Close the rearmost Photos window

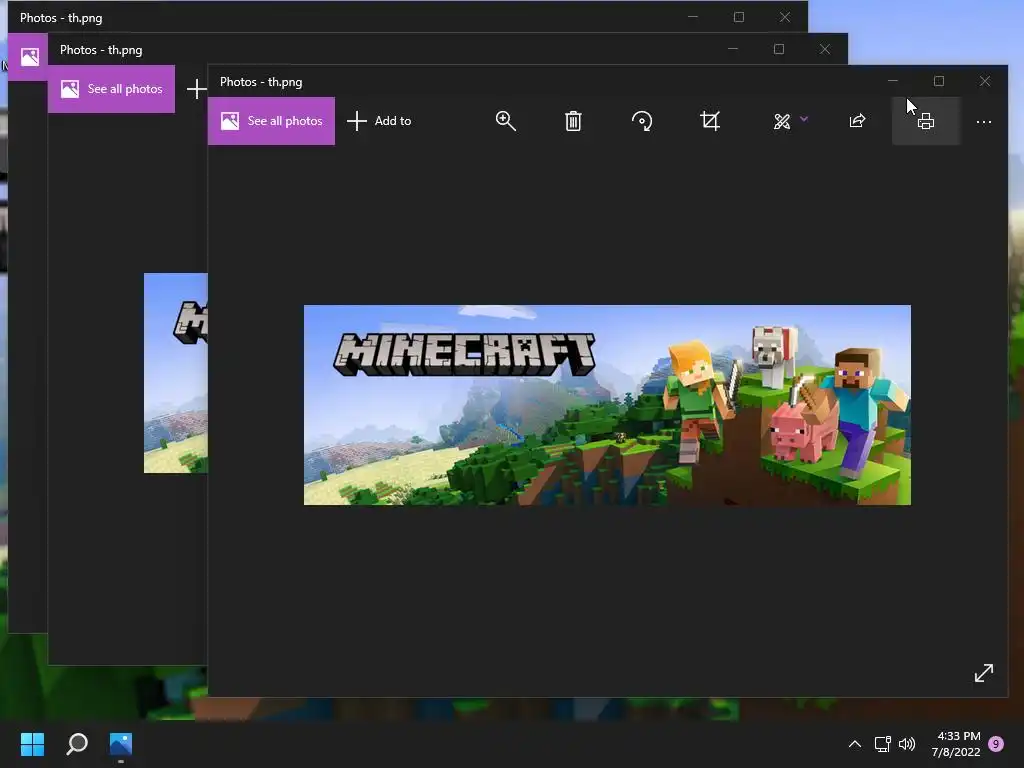tap(785, 17)
